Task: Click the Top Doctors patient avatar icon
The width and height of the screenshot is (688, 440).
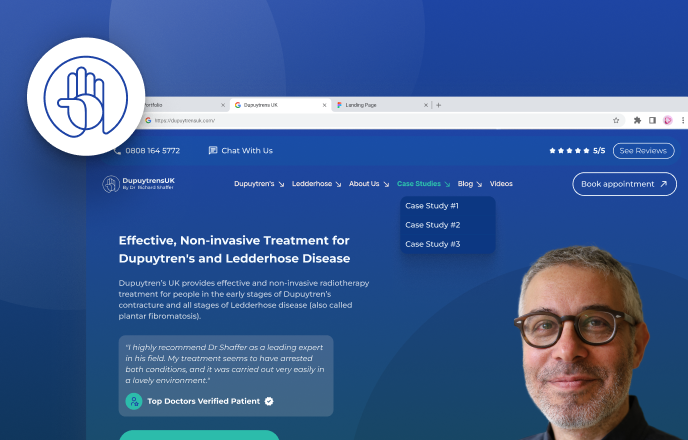Action: point(134,401)
